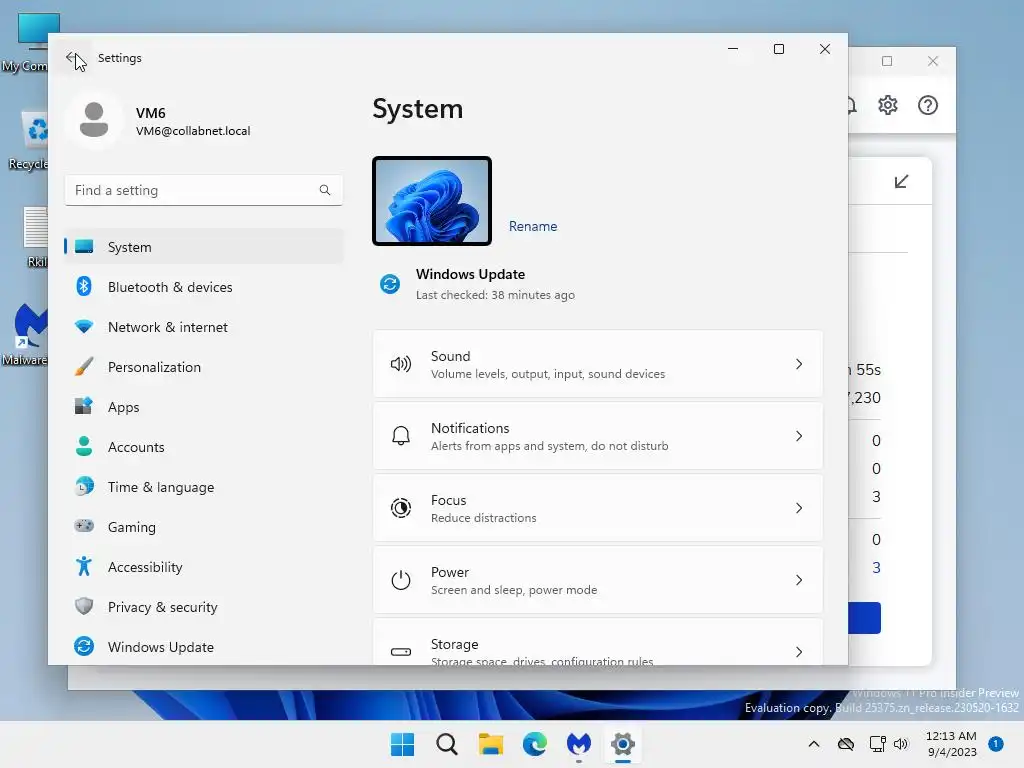Open taskbar Search

pos(447,744)
